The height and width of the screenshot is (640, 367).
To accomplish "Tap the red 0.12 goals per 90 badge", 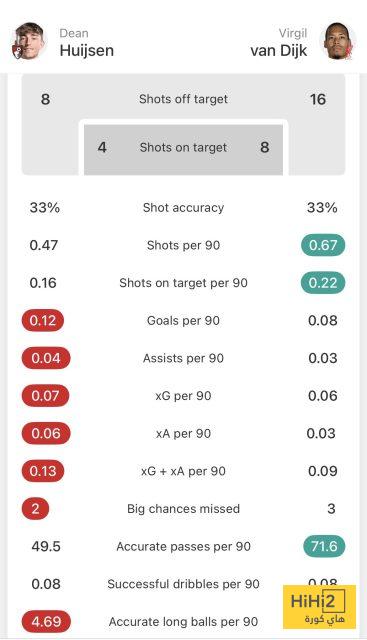I will [x=43, y=320].
